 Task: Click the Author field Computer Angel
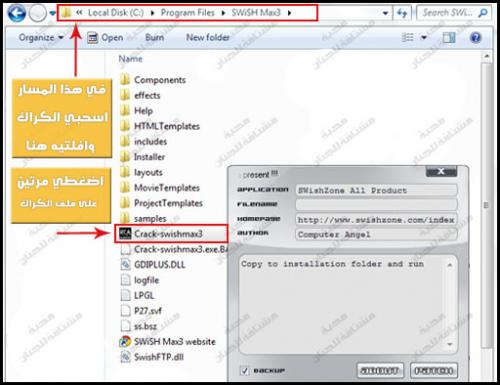[376, 234]
